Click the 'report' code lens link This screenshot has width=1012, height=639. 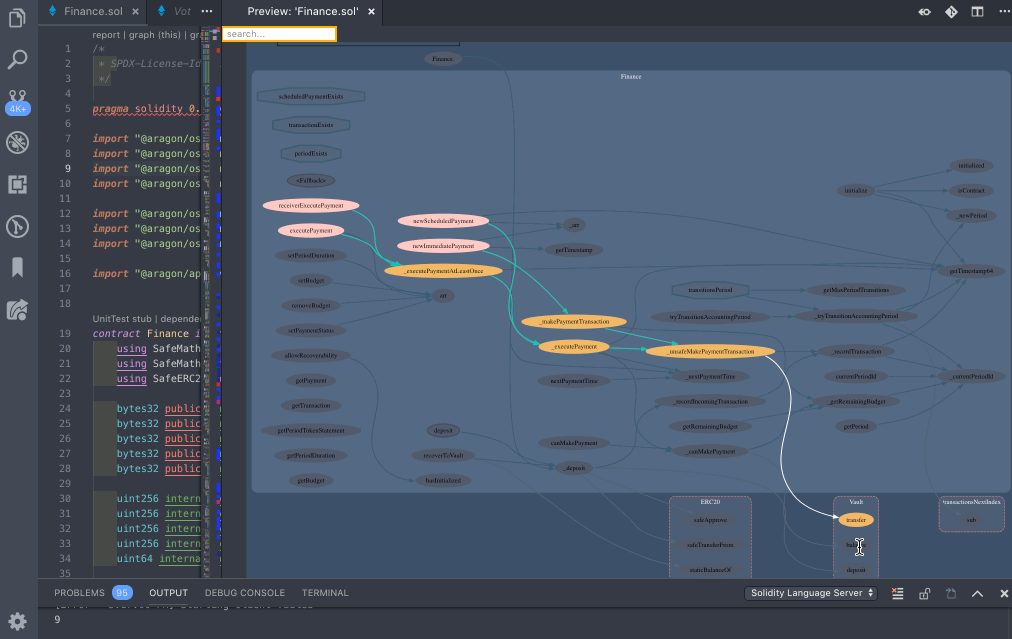(x=106, y=35)
